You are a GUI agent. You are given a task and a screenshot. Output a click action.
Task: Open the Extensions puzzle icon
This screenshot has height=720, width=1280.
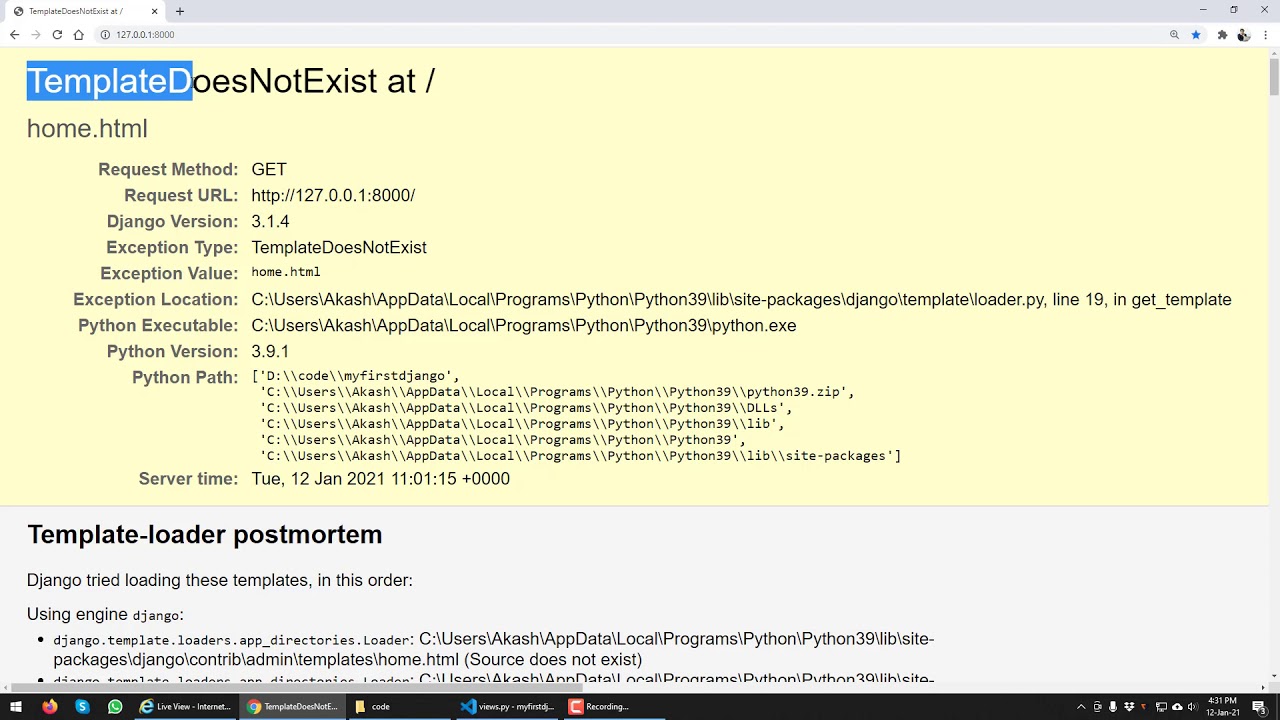(1222, 35)
